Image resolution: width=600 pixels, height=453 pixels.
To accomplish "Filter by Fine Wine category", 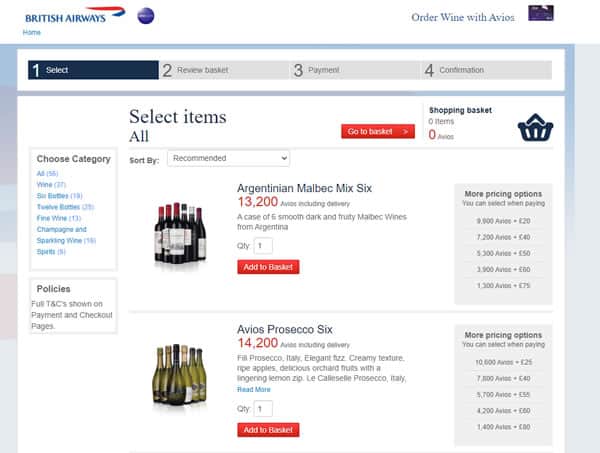I will point(59,218).
